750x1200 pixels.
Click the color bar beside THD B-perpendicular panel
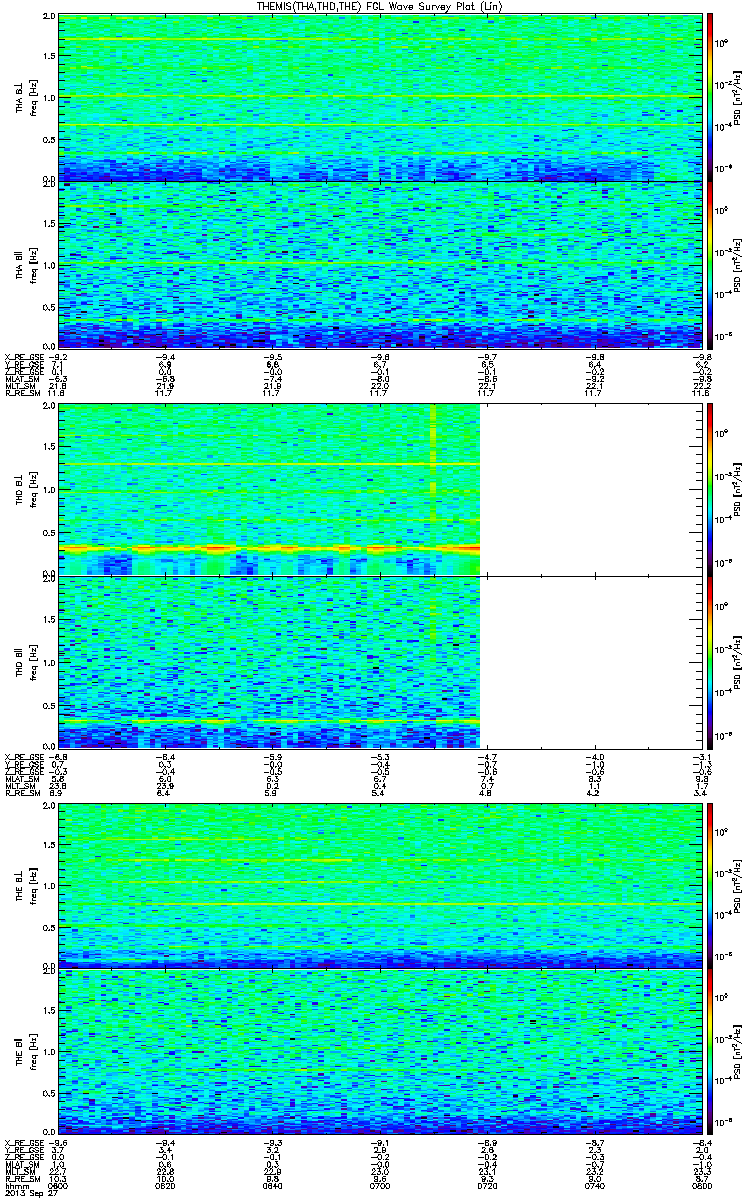point(710,489)
